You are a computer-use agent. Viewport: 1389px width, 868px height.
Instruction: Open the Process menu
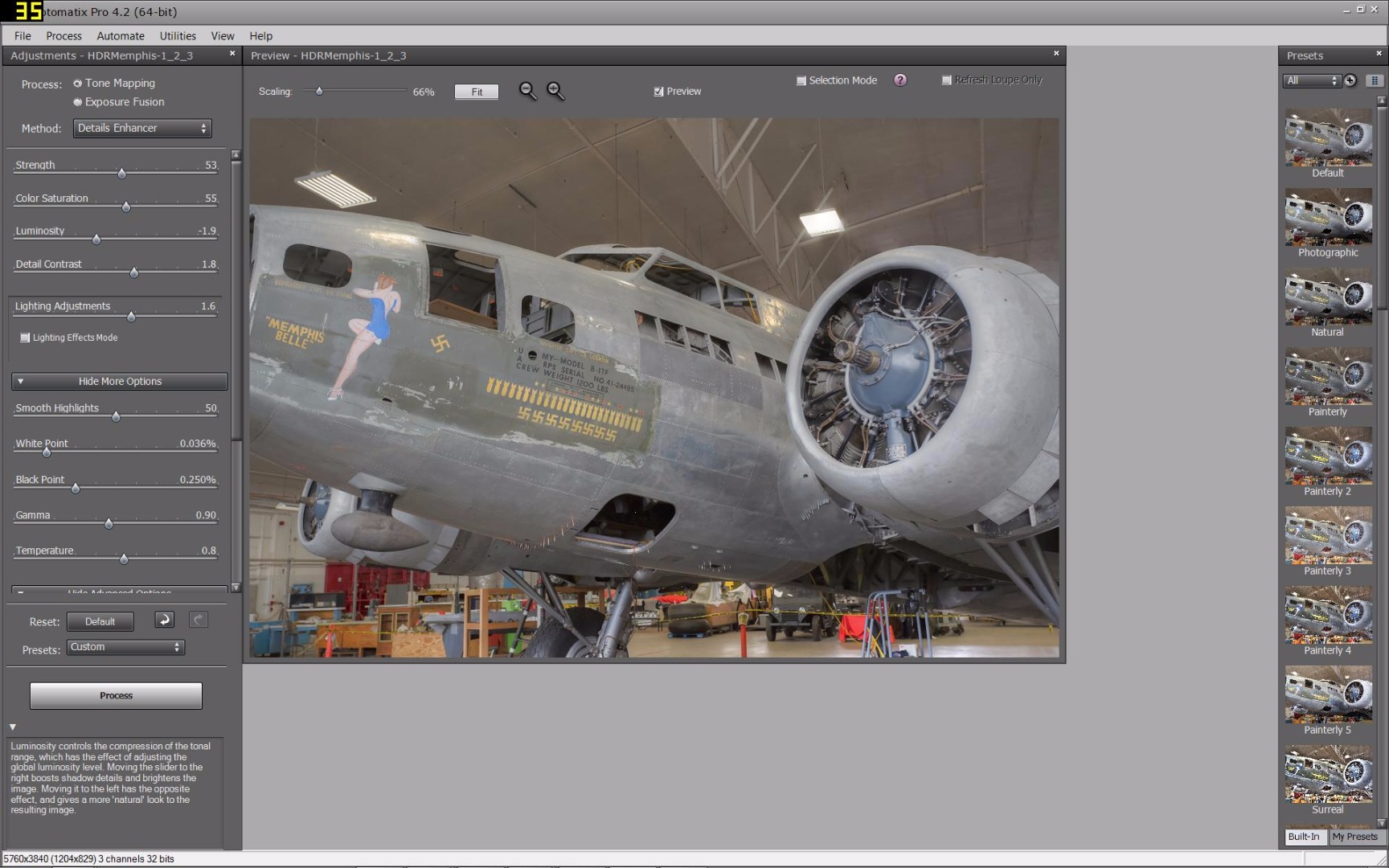point(64,35)
